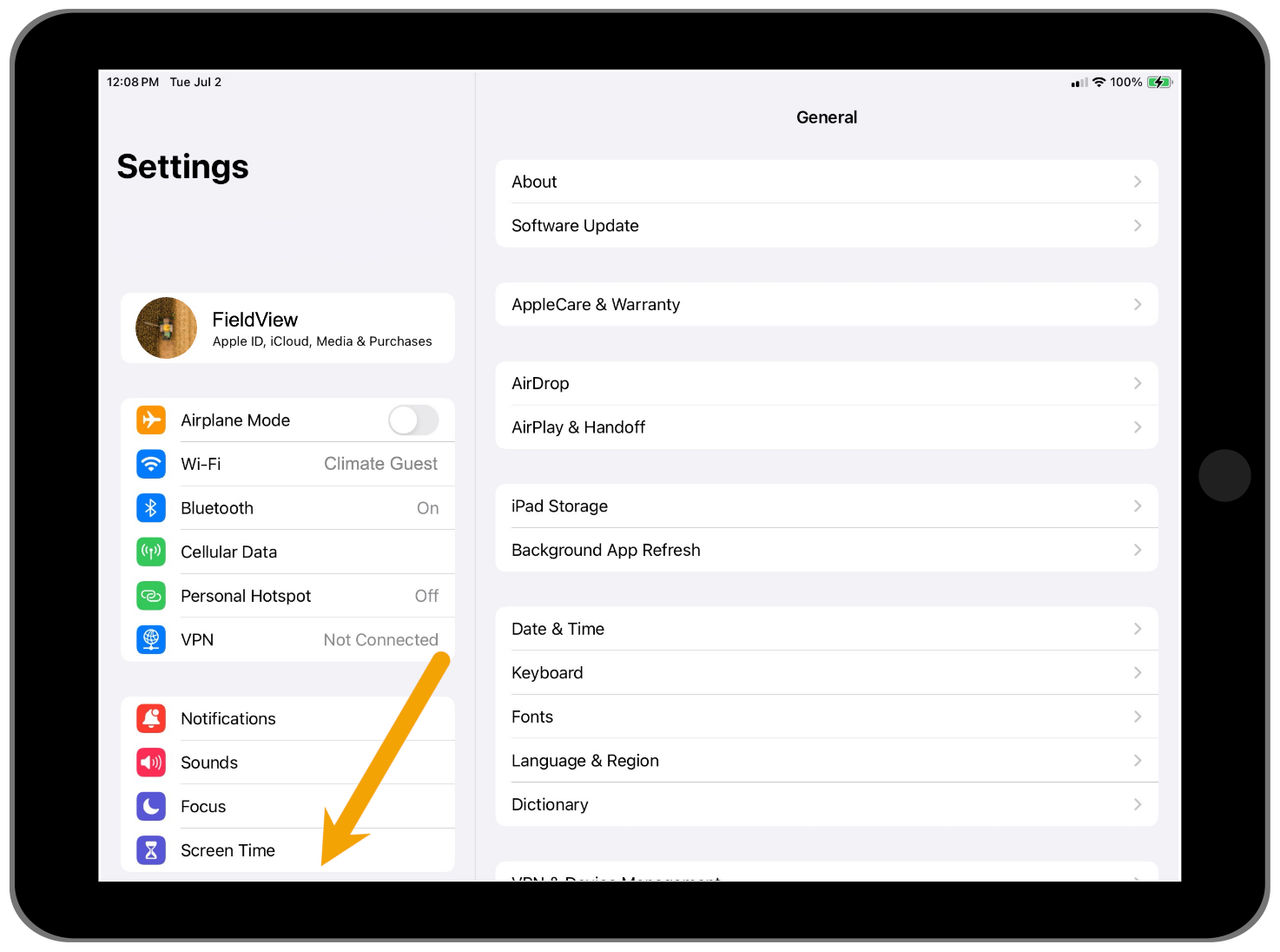Open the Dictionary settings row
The height and width of the screenshot is (952, 1280).
pos(827,805)
